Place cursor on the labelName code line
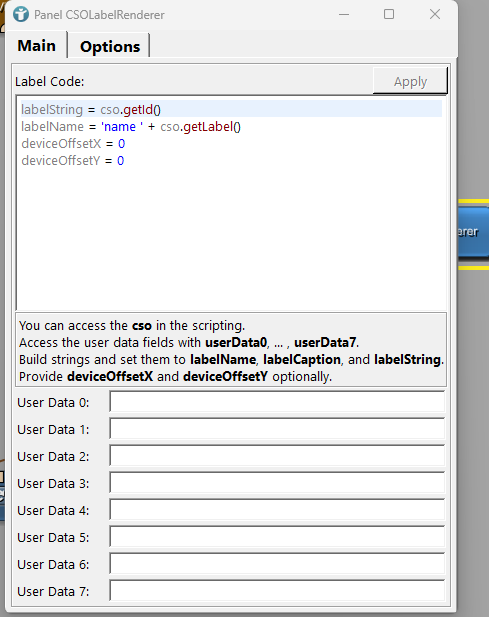This screenshot has height=617, width=489. click(231, 127)
